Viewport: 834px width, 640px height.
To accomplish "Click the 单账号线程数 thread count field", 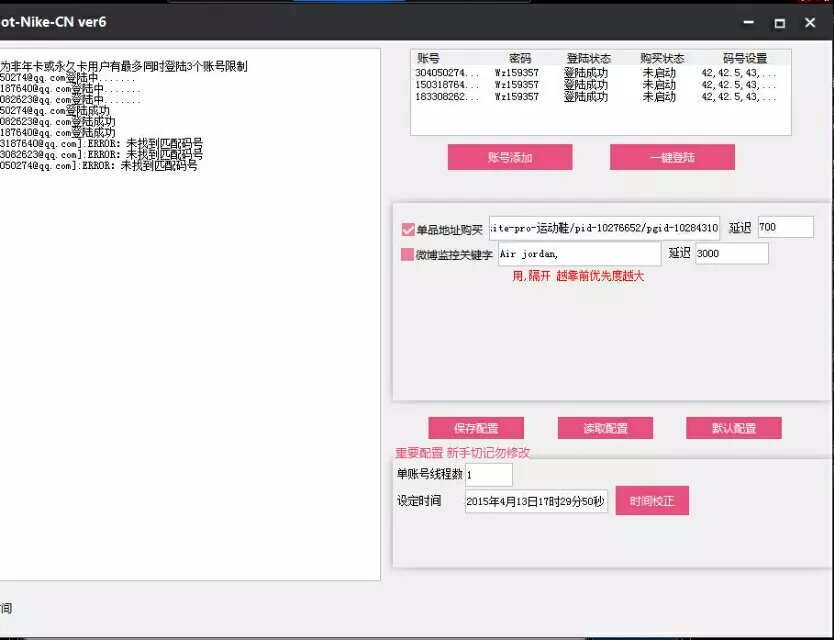I will coord(488,475).
